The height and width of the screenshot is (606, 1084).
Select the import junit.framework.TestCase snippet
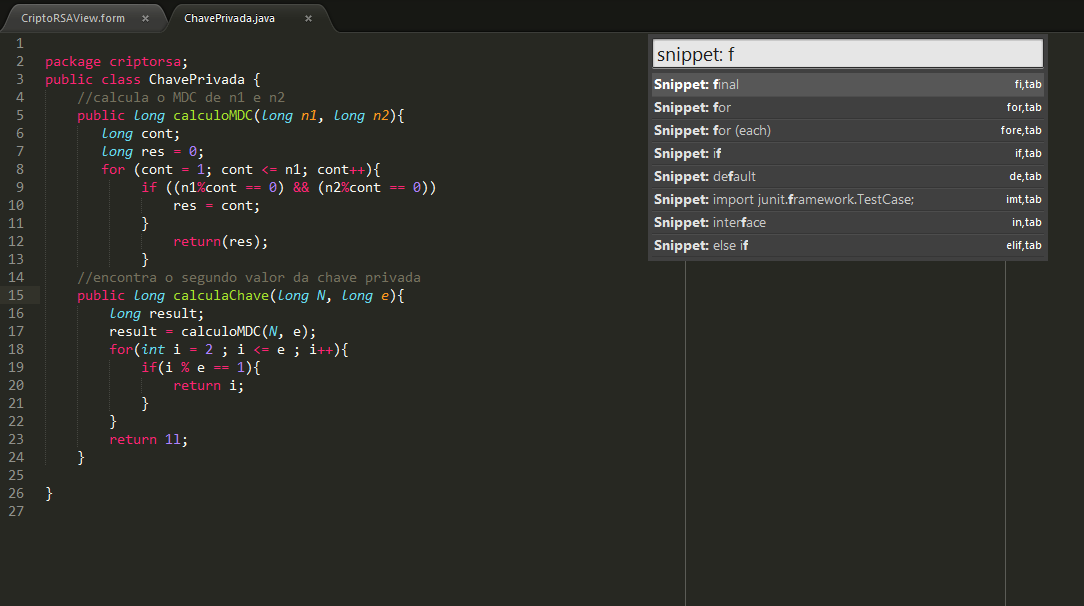point(780,199)
